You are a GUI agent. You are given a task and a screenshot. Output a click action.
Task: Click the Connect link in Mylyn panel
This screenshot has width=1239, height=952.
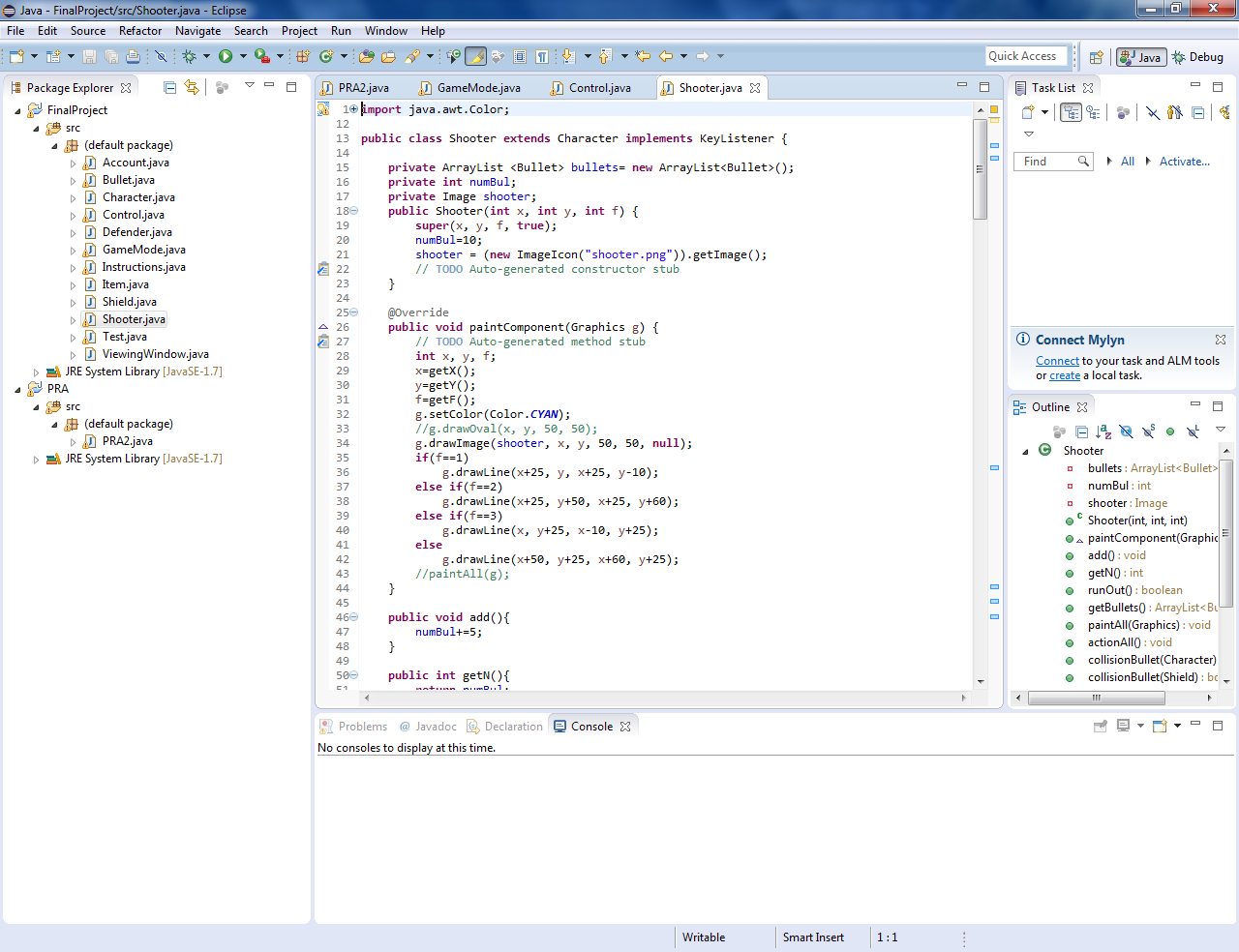point(1057,361)
